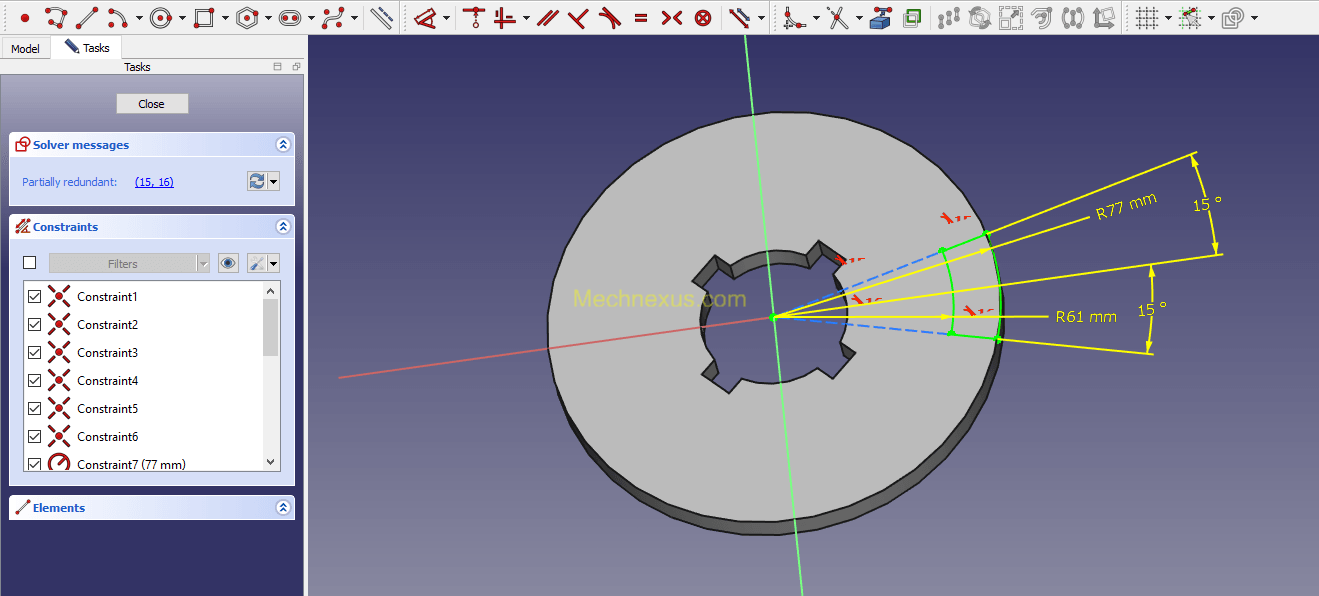Toggle constraint visibility eye button
Viewport: 1319px width, 596px height.
click(x=229, y=263)
